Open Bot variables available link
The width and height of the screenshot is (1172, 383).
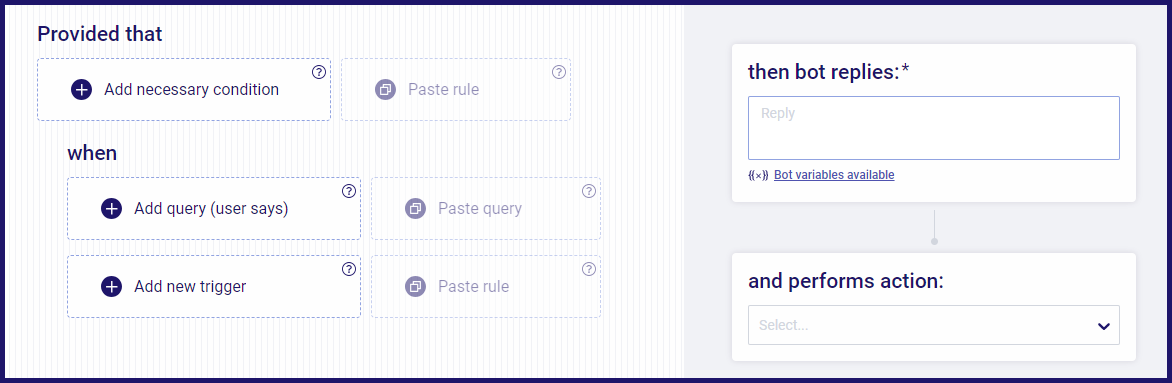[834, 175]
